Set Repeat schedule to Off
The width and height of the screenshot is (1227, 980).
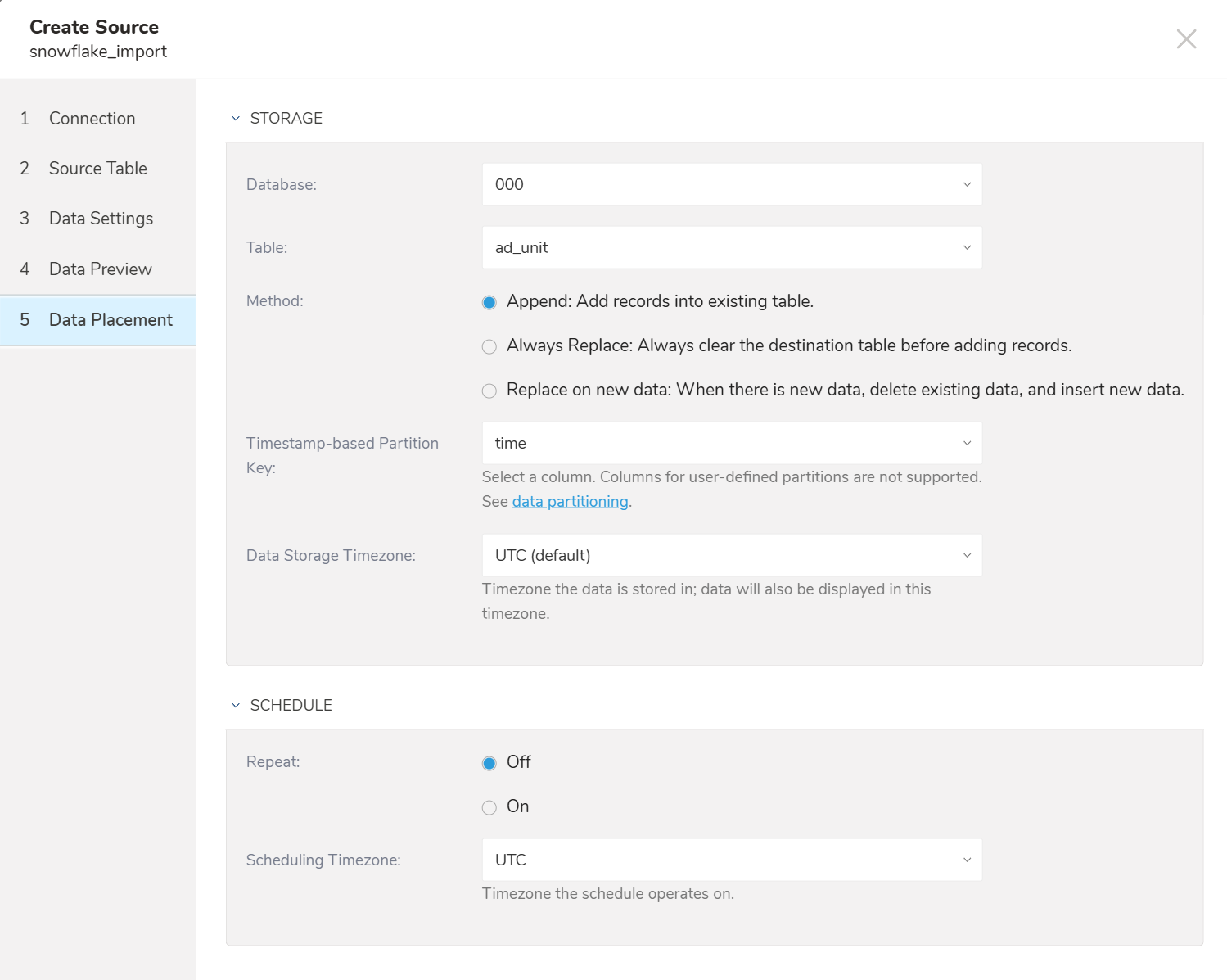click(489, 764)
